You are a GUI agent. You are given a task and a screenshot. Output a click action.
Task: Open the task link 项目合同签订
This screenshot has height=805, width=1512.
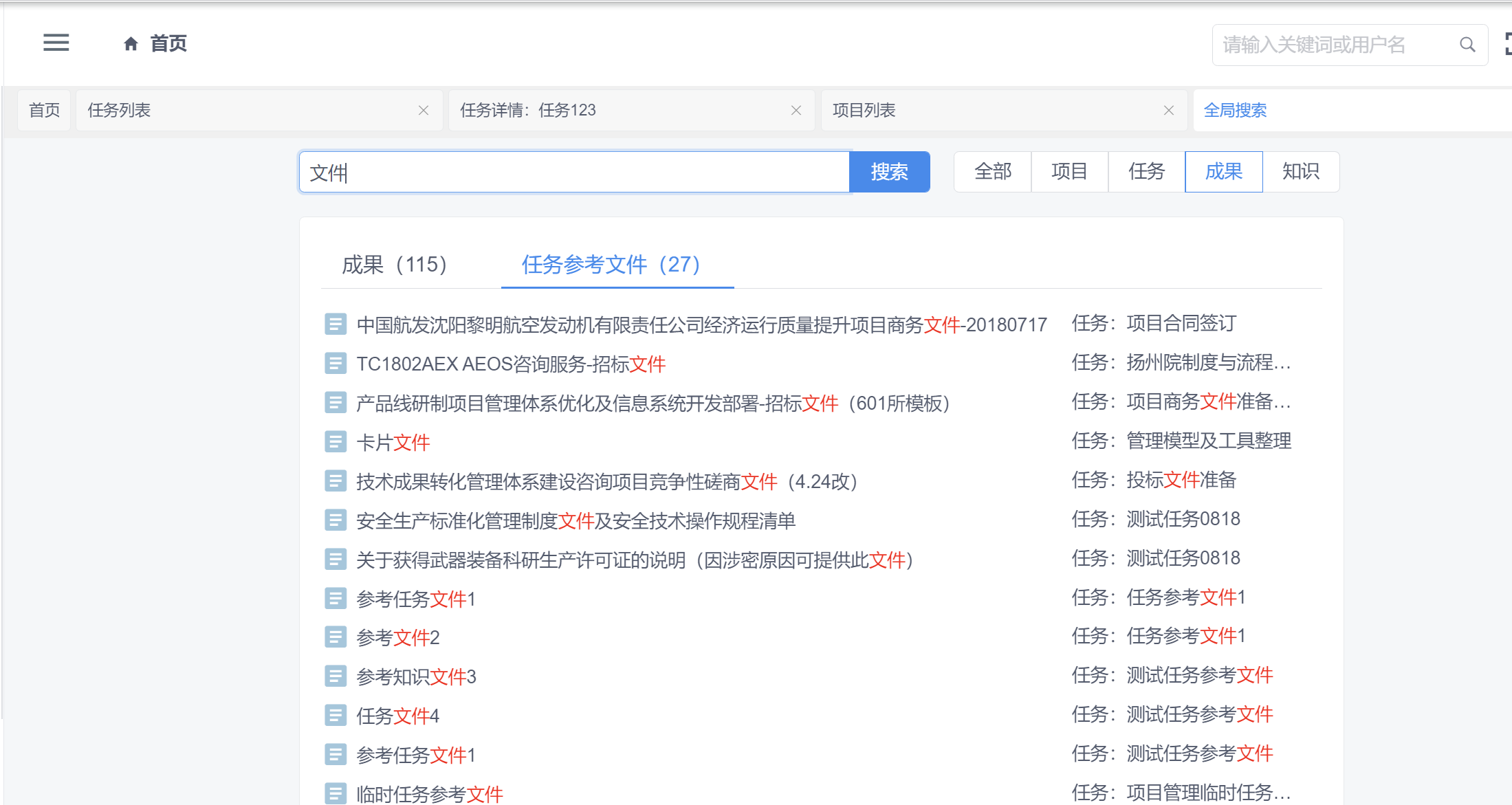tap(1181, 323)
